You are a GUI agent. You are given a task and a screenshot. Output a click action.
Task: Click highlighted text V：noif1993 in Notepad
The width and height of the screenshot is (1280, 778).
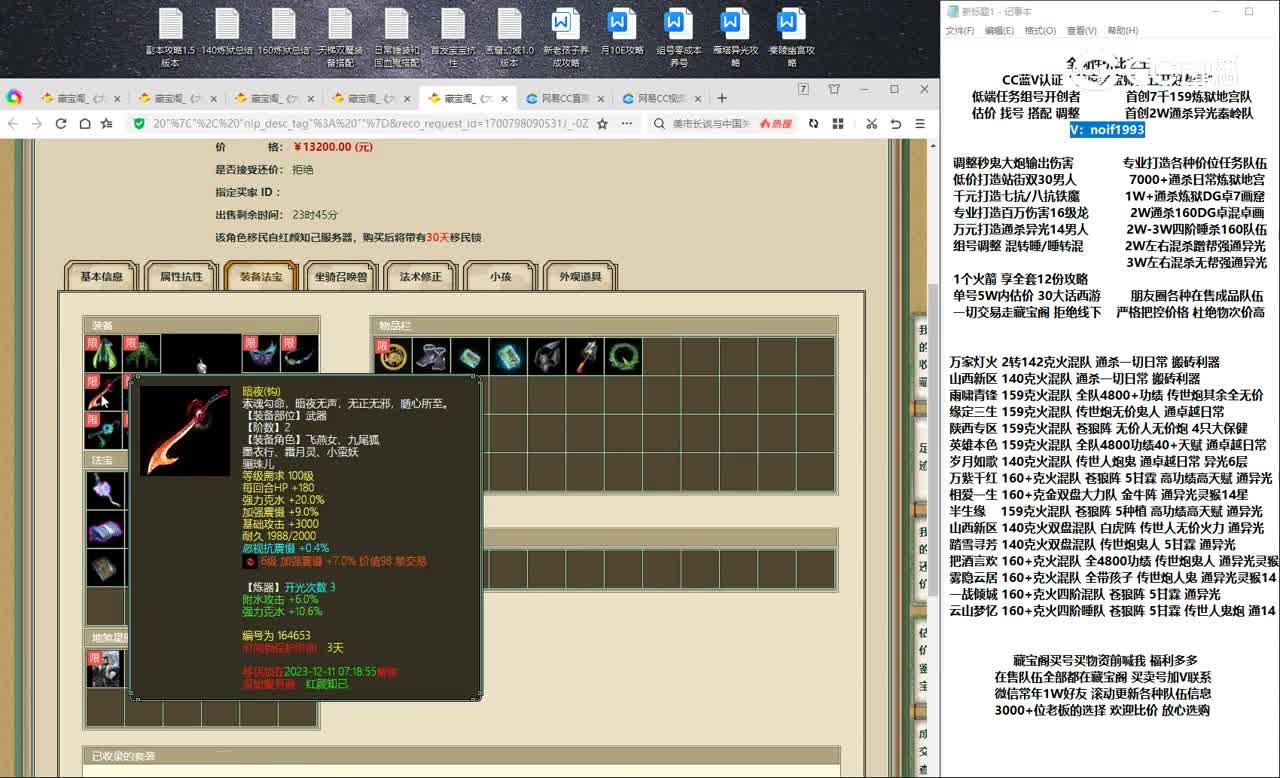point(1107,130)
